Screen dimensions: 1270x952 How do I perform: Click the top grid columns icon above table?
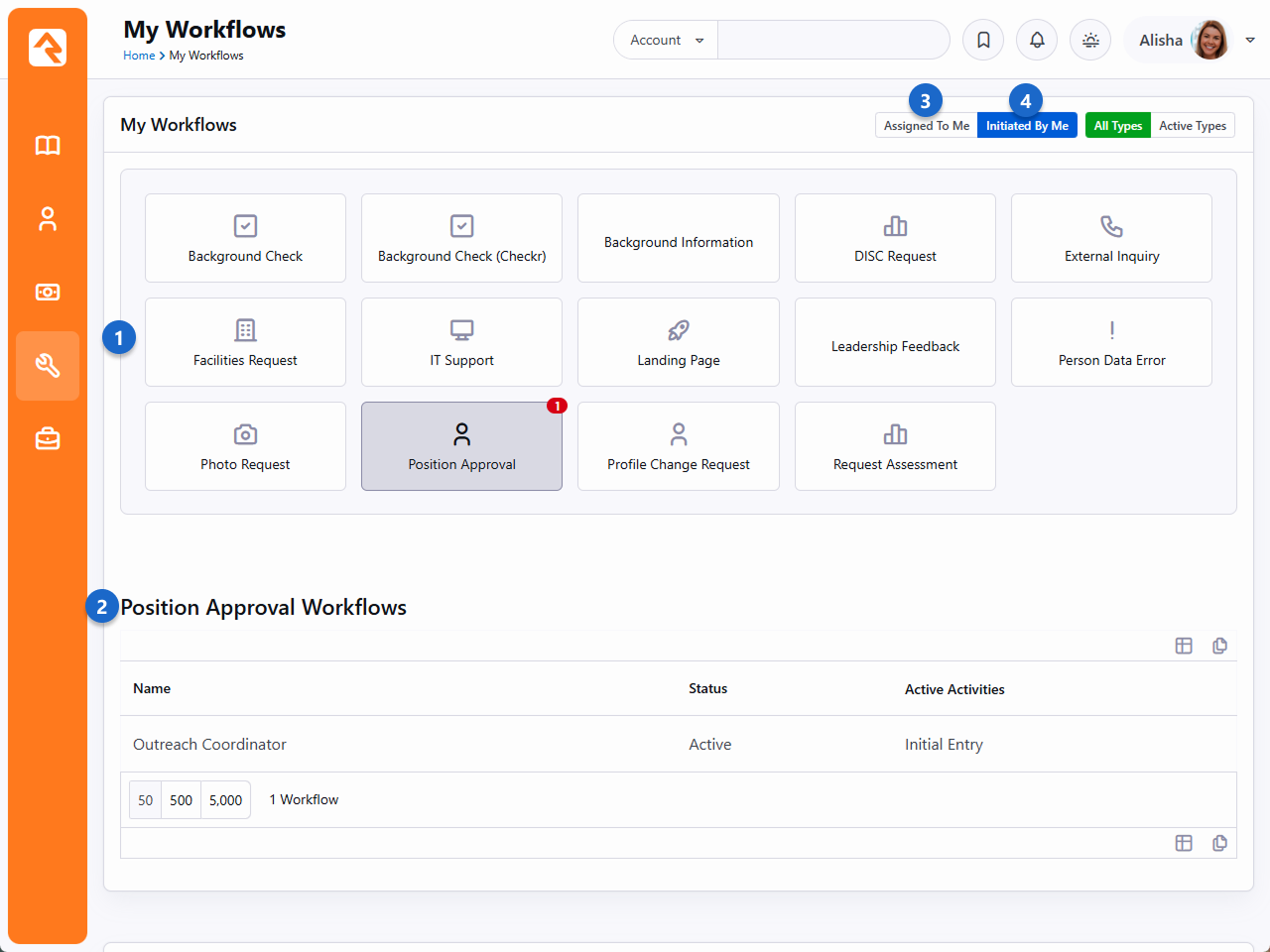(x=1184, y=646)
